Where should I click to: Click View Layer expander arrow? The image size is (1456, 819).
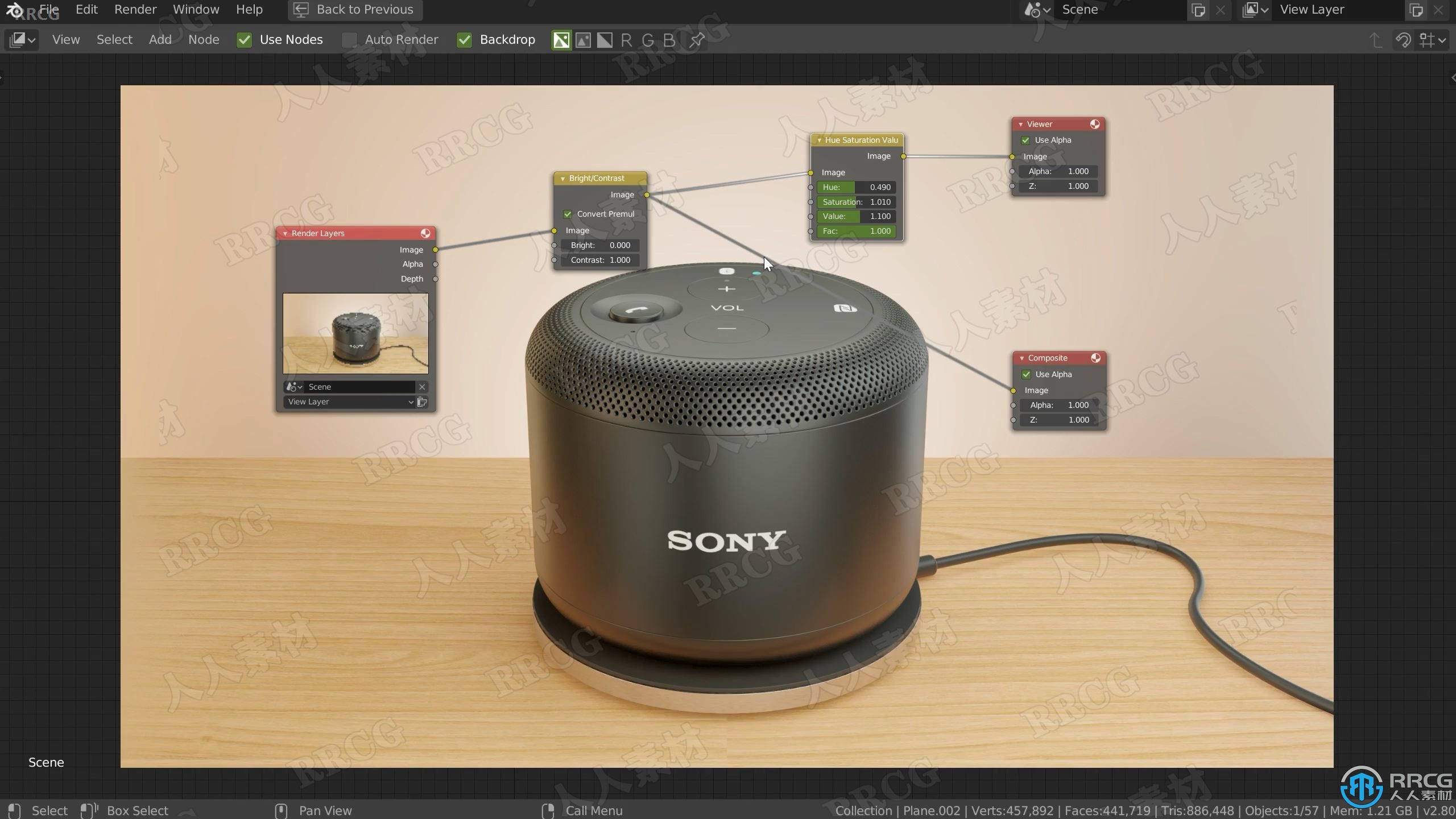[410, 401]
